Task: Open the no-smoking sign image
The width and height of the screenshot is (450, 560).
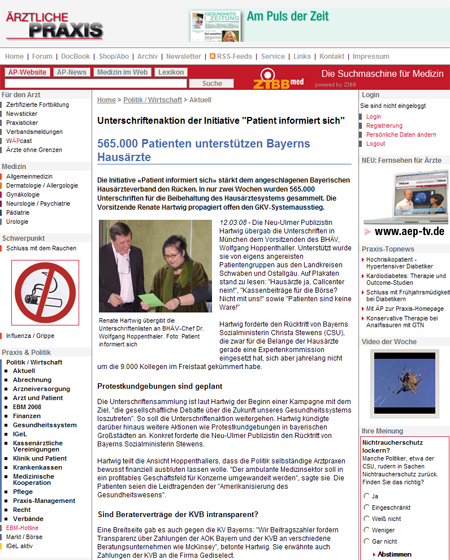Action: (45, 293)
